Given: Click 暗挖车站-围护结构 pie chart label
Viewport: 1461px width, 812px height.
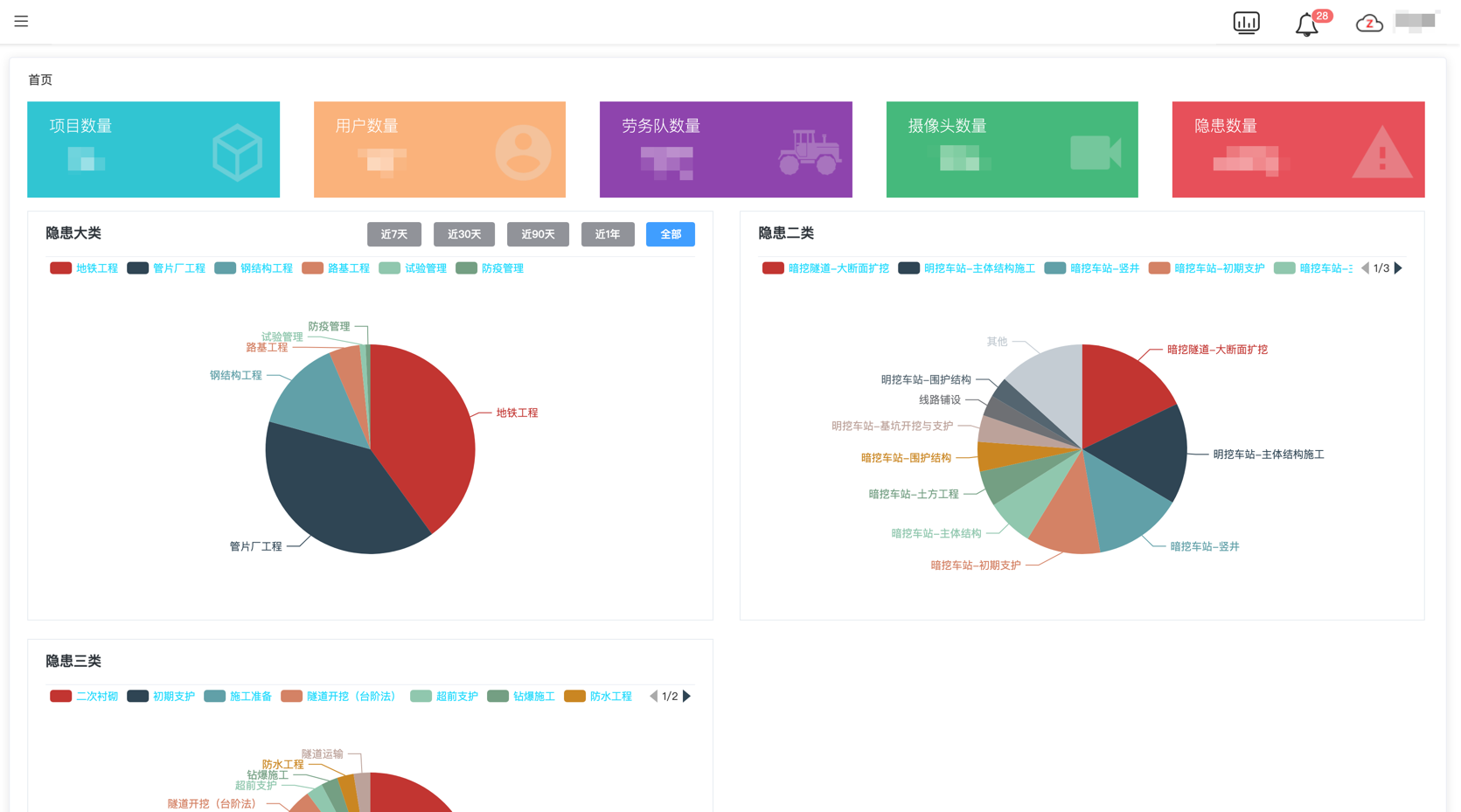Looking at the screenshot, I should coord(906,458).
